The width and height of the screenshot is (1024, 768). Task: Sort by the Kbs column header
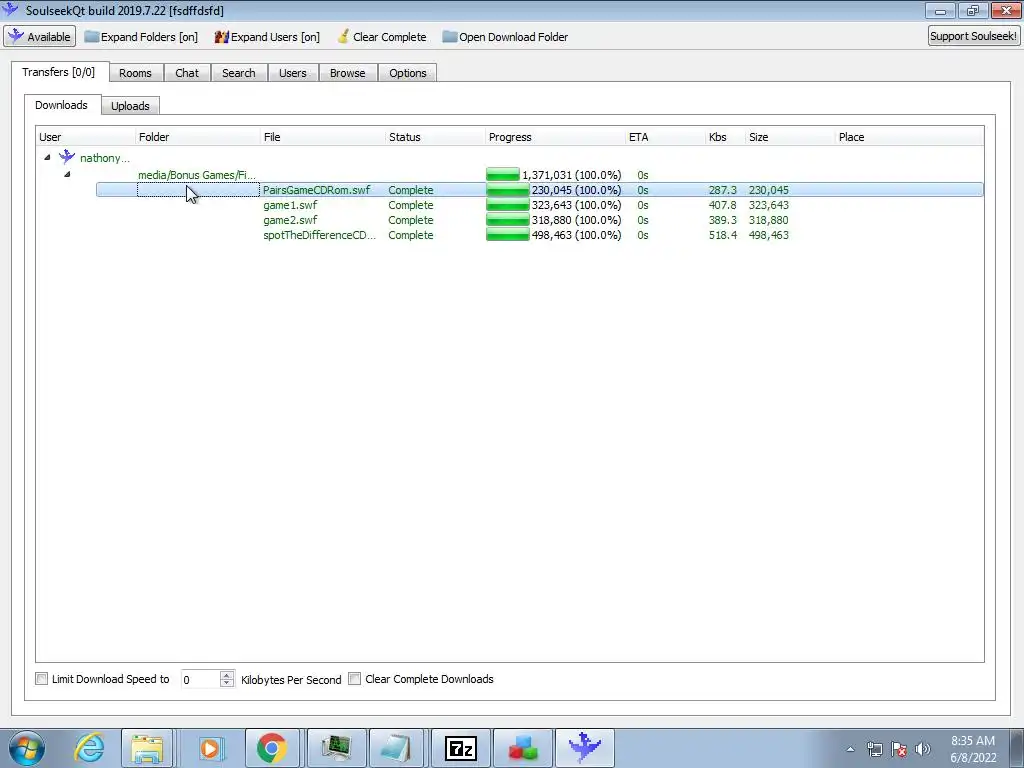tap(725, 137)
